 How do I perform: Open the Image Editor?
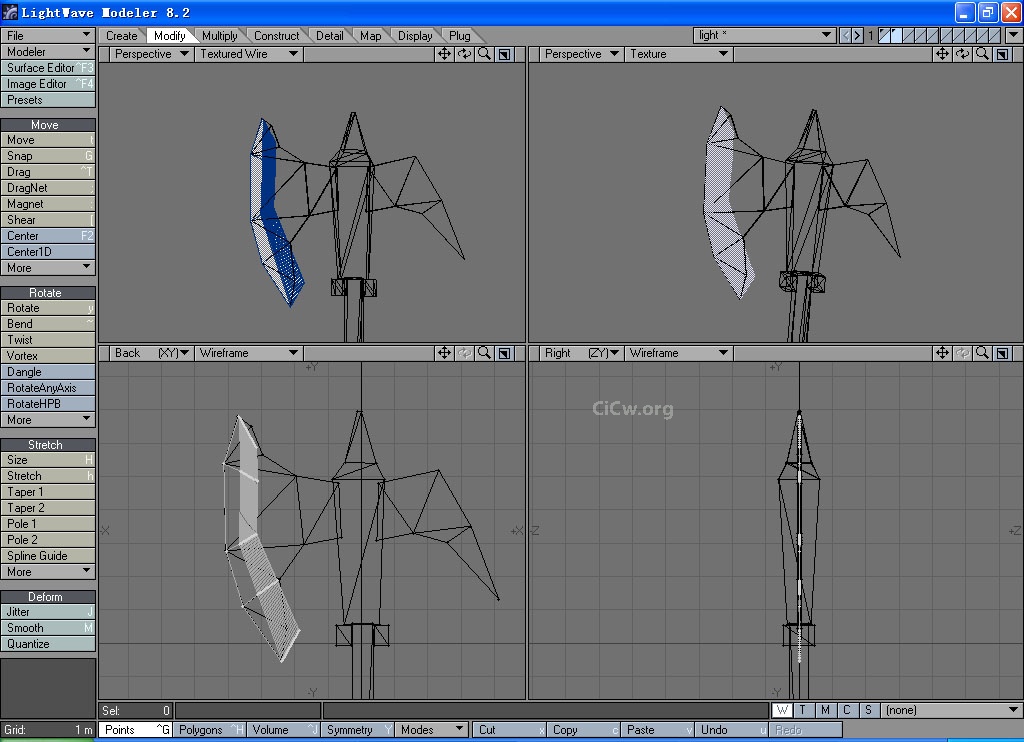pos(48,84)
